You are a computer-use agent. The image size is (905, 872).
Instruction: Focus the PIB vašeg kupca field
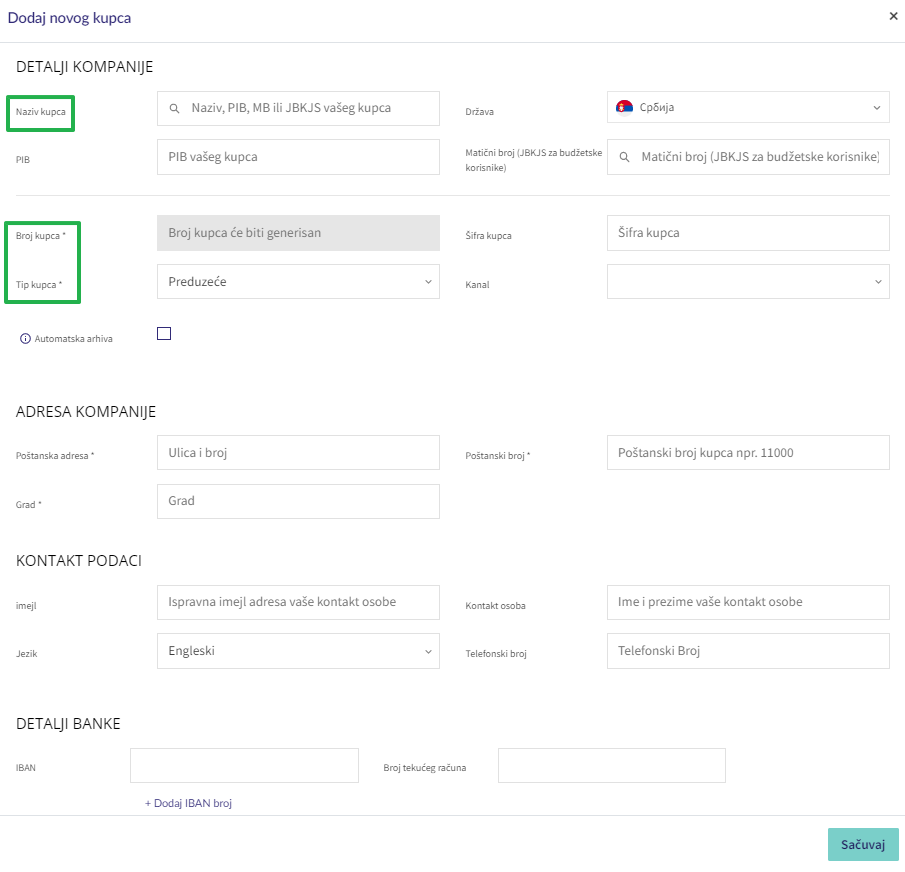tap(298, 157)
